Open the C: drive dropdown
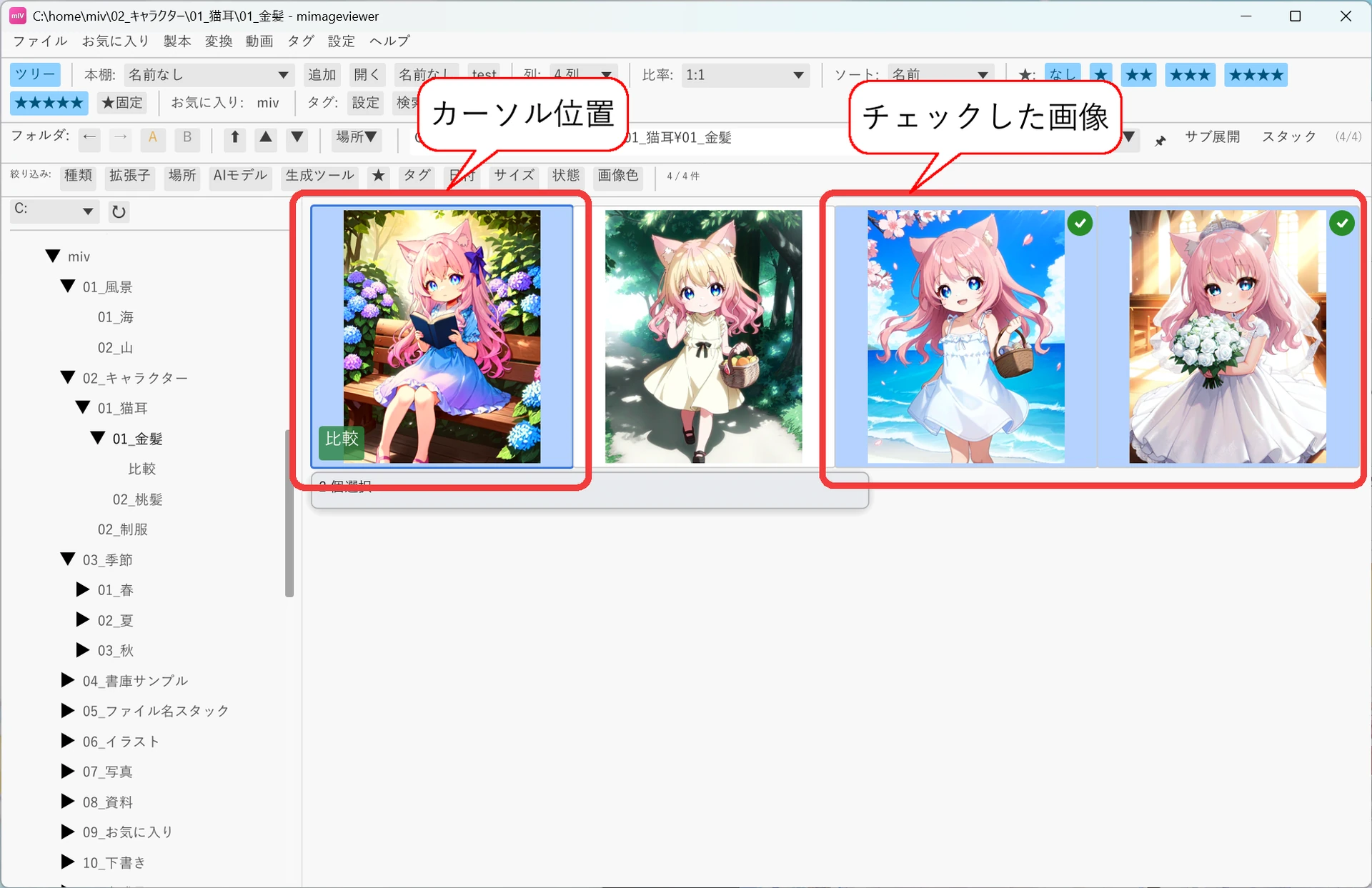This screenshot has height=888, width=1372. tap(54, 211)
